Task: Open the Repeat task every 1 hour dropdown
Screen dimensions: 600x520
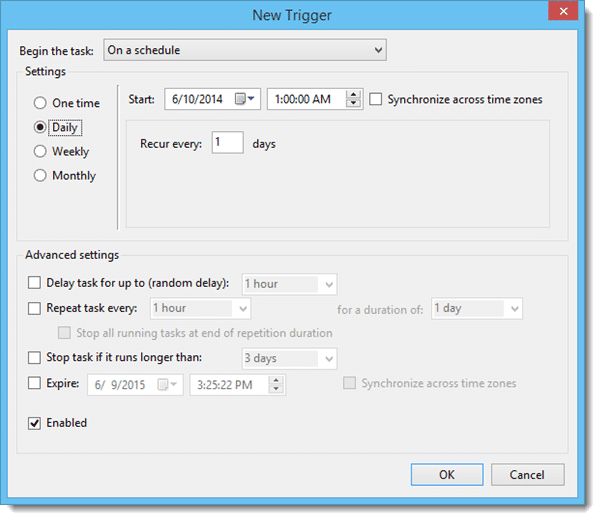Action: [x=200, y=308]
